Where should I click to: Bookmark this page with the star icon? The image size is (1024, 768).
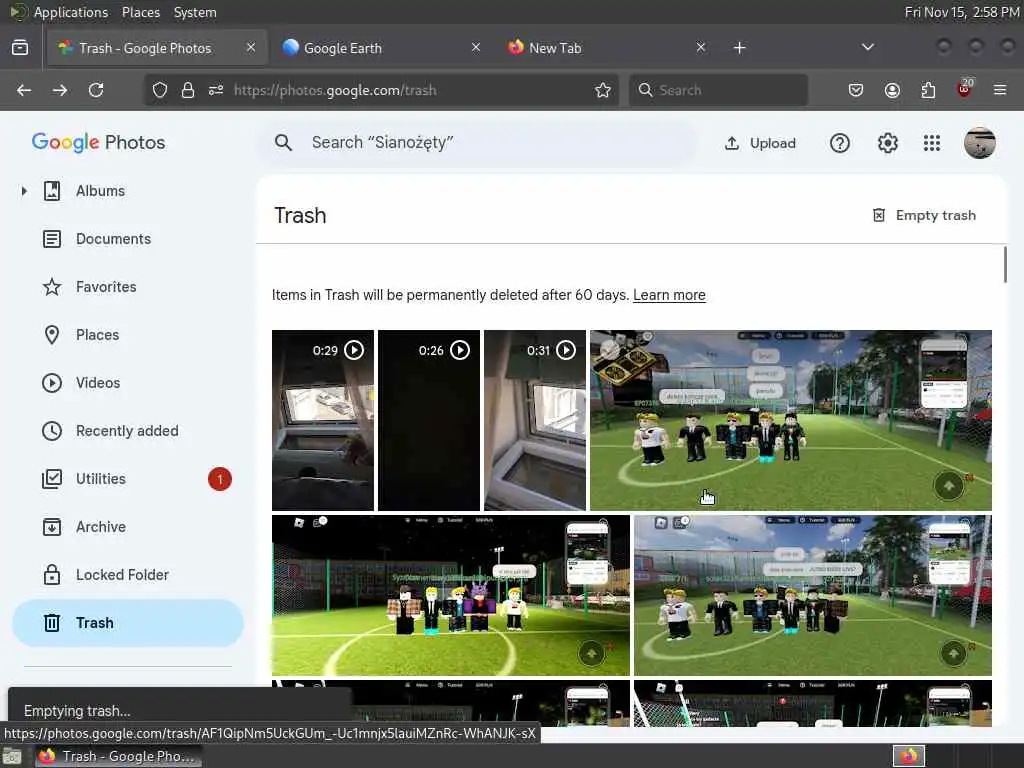(x=603, y=90)
